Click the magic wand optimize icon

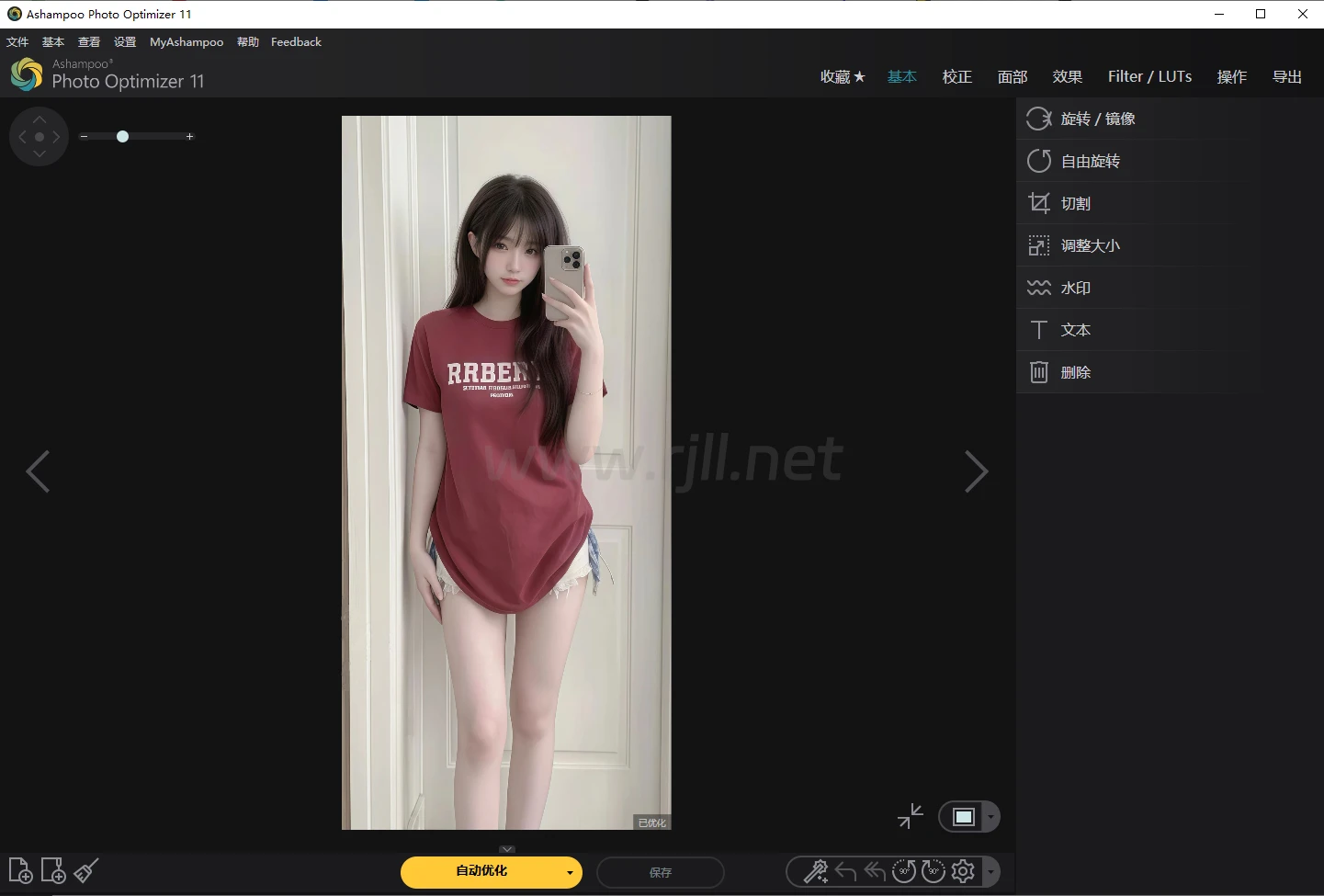pos(816,871)
